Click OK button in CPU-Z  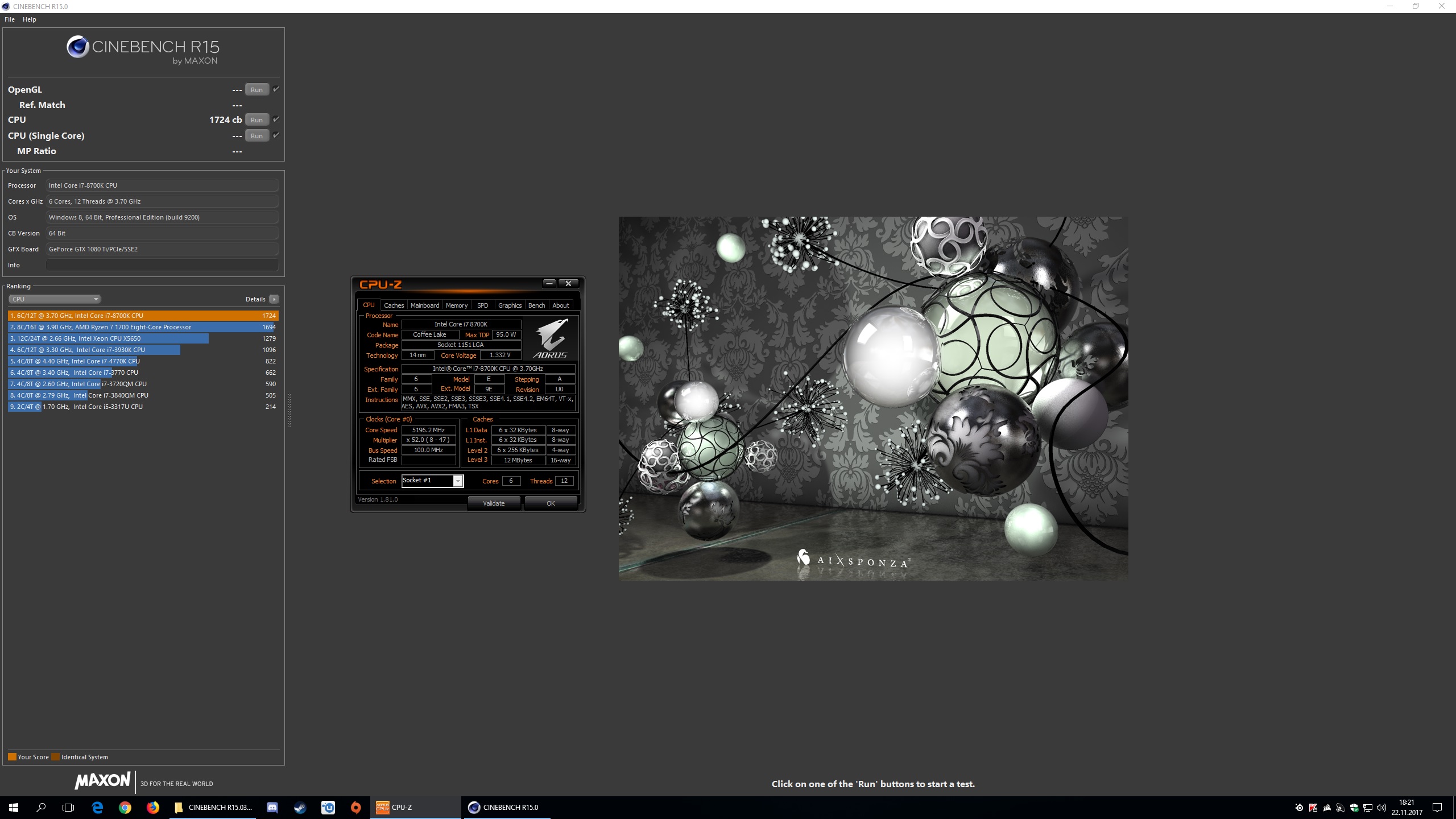tap(551, 503)
